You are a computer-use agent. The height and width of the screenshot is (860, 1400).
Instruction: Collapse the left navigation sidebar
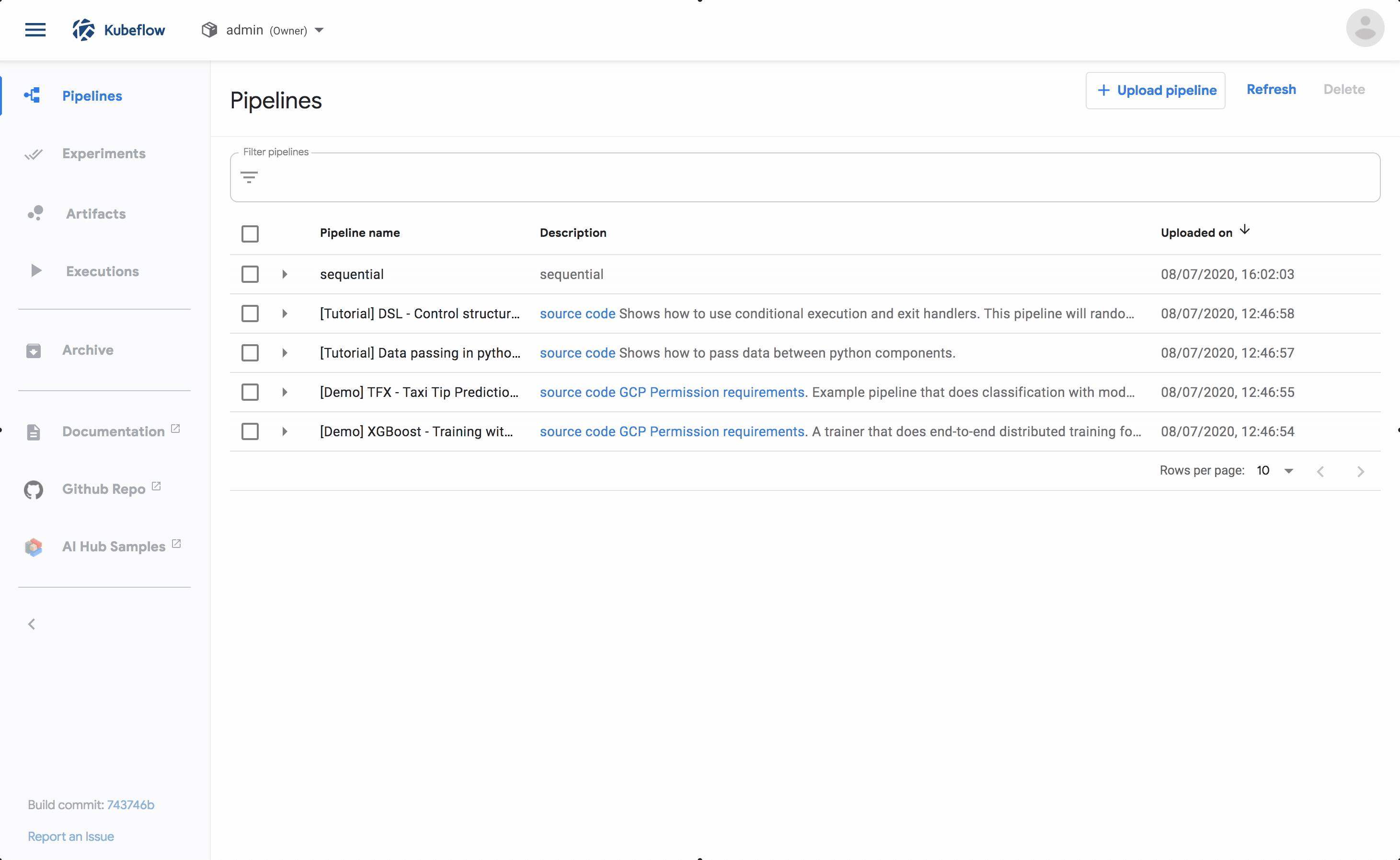pyautogui.click(x=31, y=623)
